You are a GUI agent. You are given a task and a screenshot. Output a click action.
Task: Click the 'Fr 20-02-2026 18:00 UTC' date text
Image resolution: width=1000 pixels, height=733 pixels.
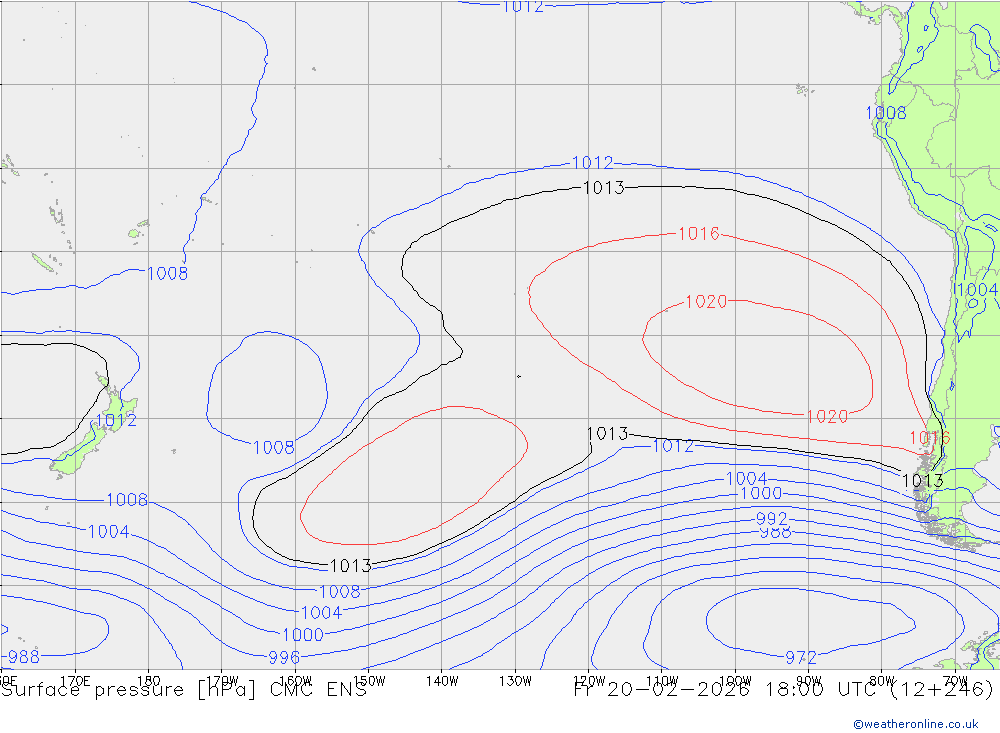[726, 690]
